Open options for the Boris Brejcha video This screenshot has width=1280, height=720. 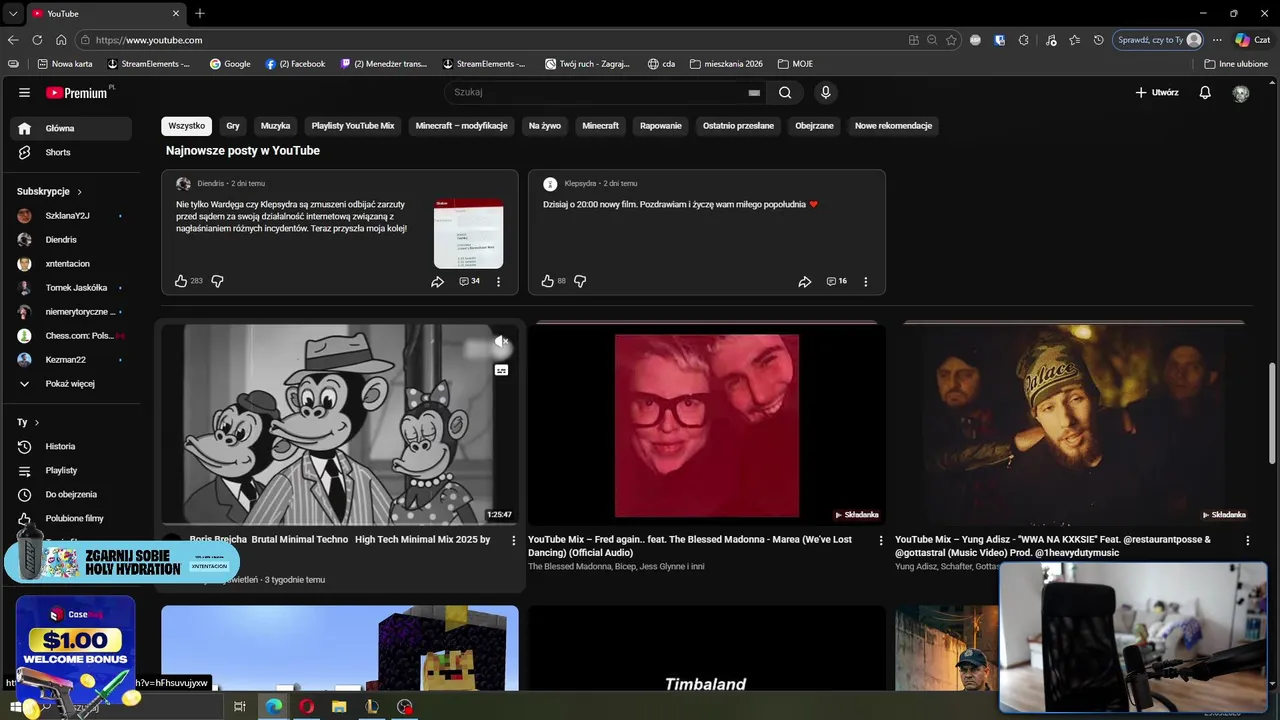pos(514,540)
